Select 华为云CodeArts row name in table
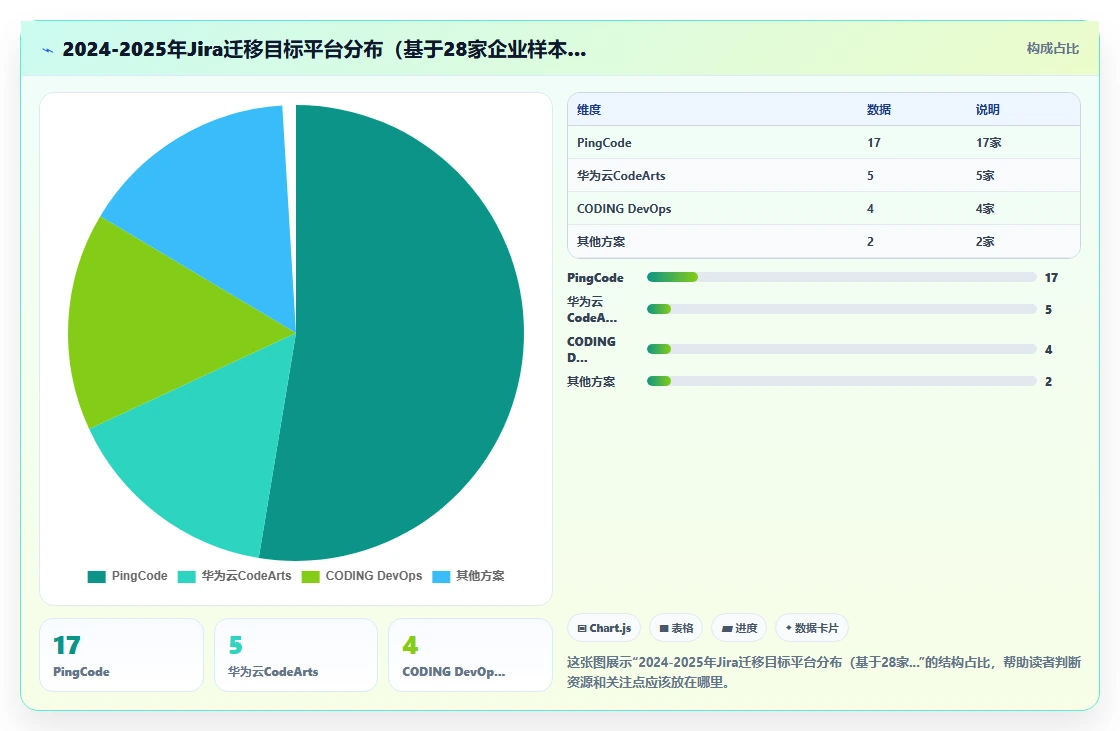This screenshot has width=1120, height=731. point(621,176)
